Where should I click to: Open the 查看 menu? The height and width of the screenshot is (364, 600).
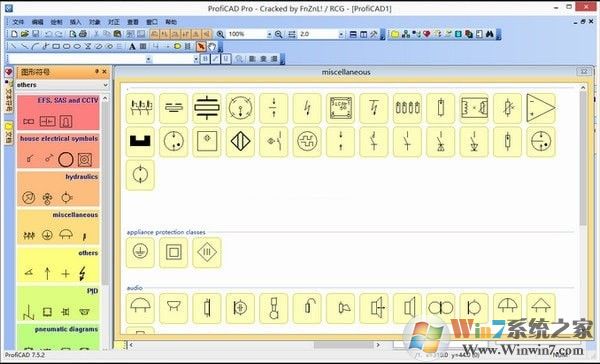pyautogui.click(x=133, y=22)
